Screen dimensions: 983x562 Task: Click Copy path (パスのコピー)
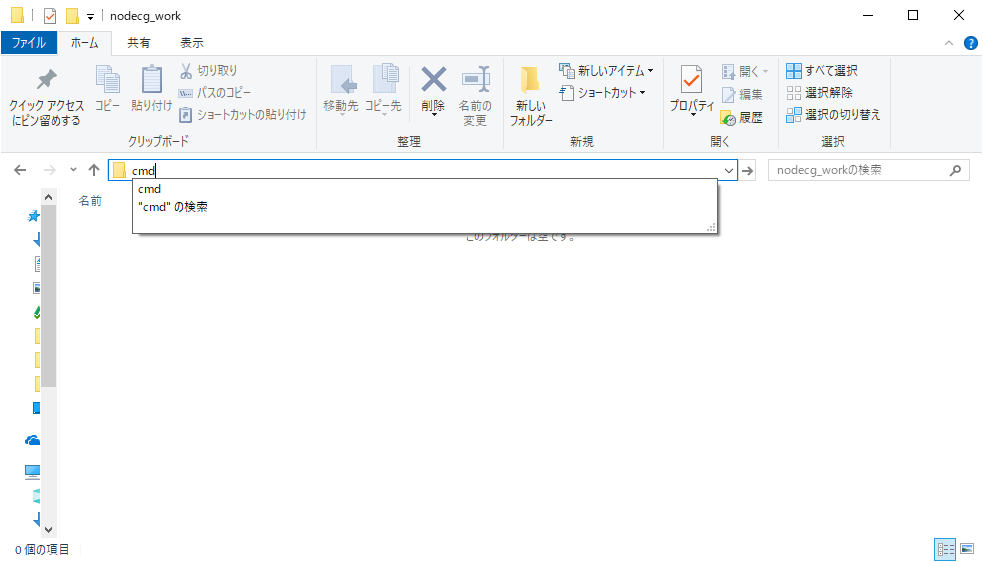point(215,93)
